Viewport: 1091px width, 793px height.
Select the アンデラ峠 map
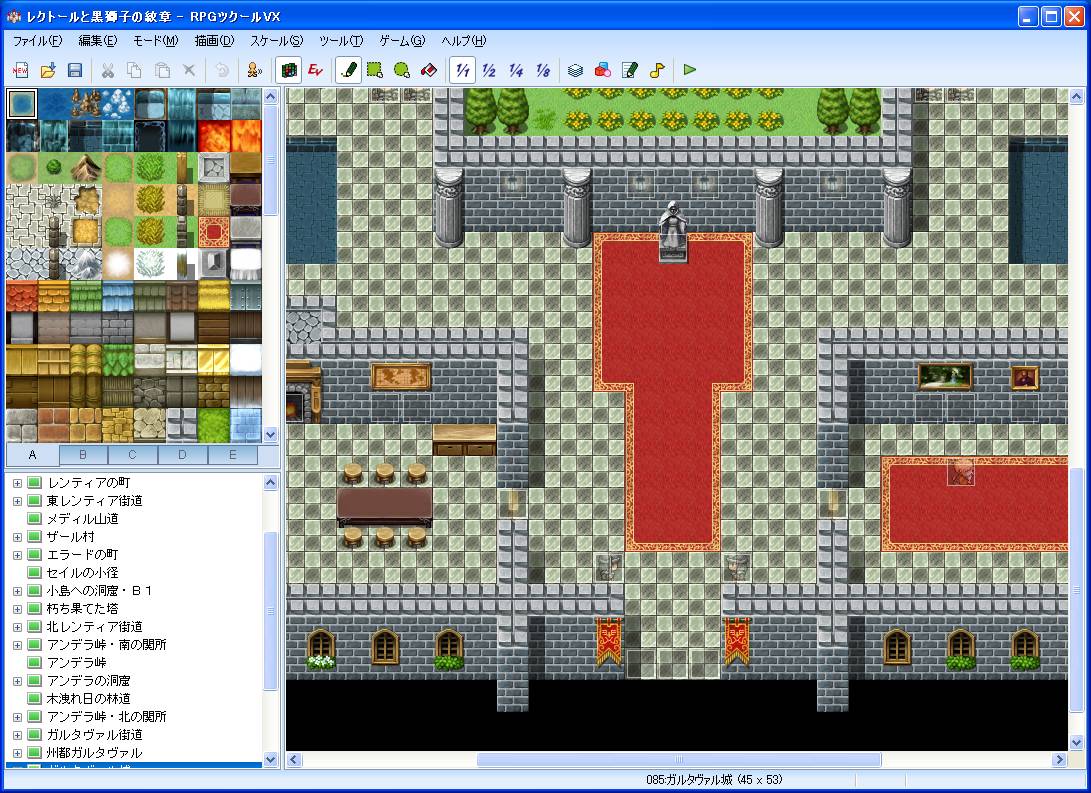point(77,663)
